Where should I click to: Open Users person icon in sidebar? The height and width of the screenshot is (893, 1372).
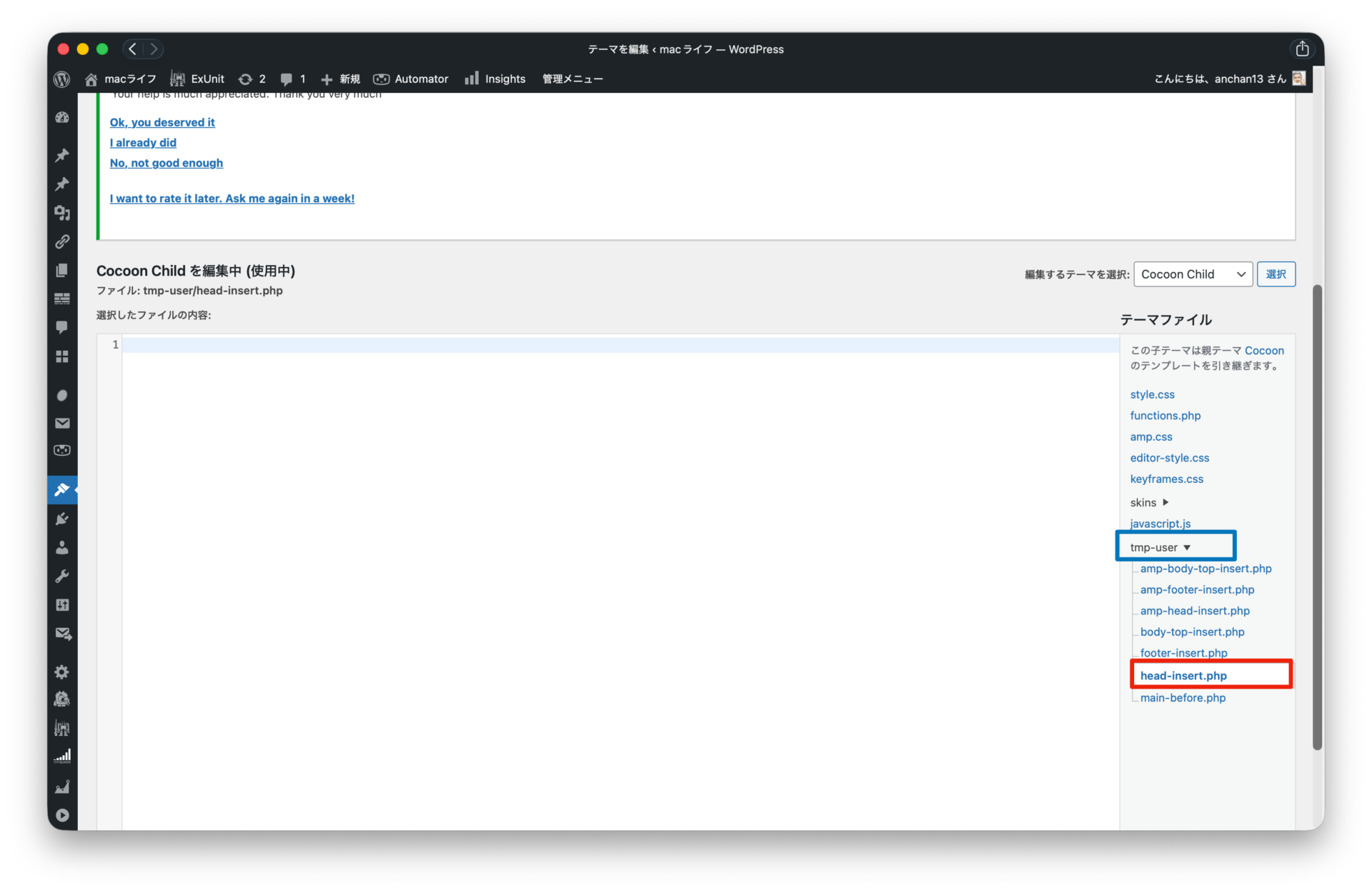(x=62, y=547)
